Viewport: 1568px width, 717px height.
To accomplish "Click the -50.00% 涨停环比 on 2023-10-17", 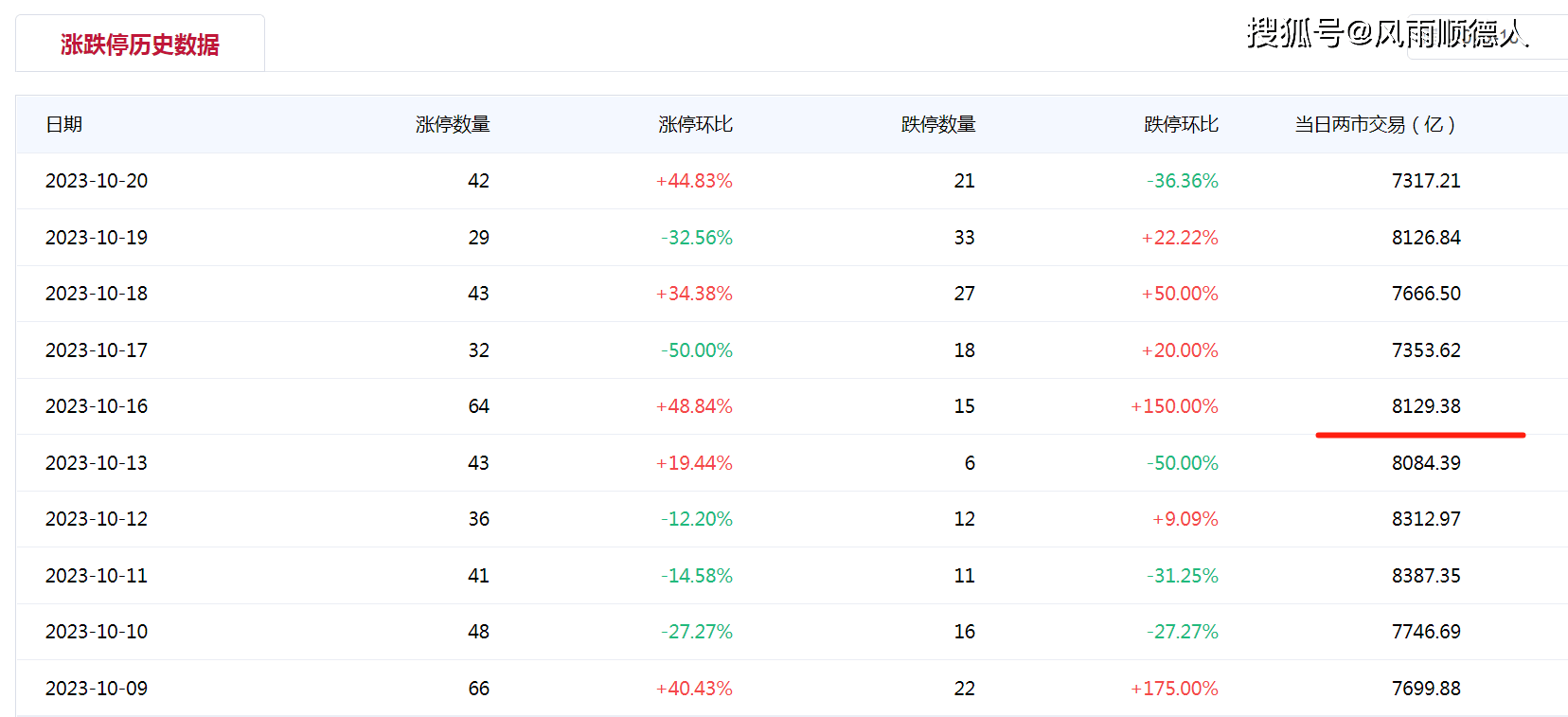I will (x=697, y=350).
